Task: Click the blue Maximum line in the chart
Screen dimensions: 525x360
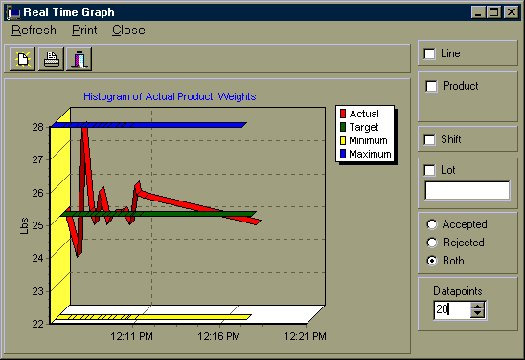Action: [x=149, y=125]
